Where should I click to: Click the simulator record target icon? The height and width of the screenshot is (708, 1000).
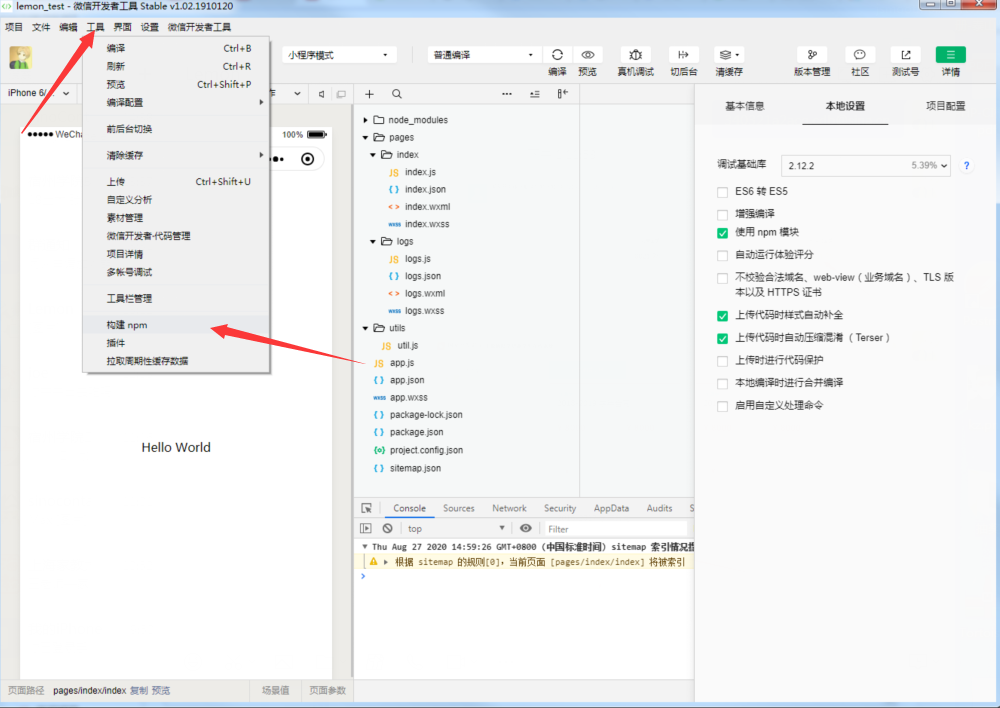click(307, 159)
